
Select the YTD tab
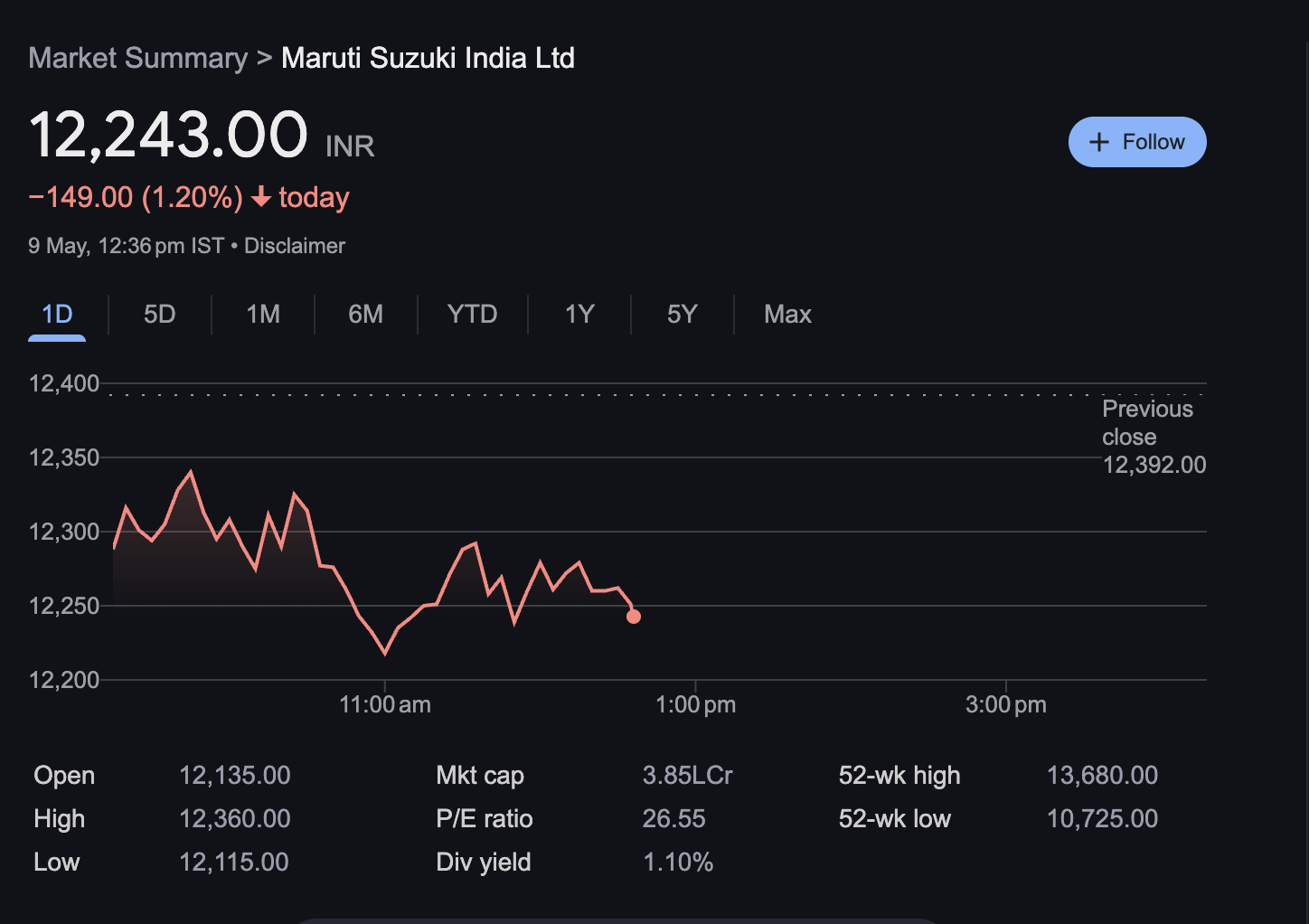pos(472,315)
